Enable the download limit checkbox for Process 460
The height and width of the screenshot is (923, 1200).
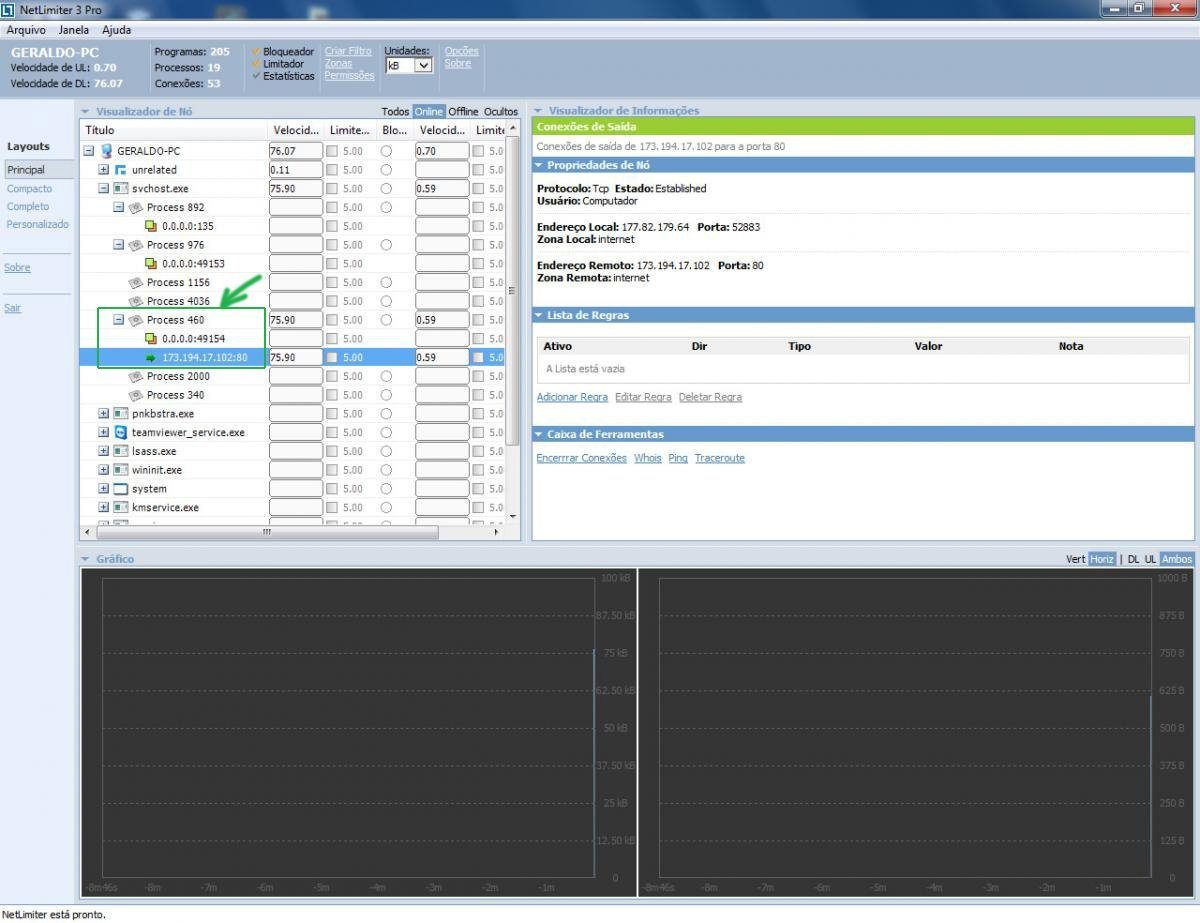[331, 320]
